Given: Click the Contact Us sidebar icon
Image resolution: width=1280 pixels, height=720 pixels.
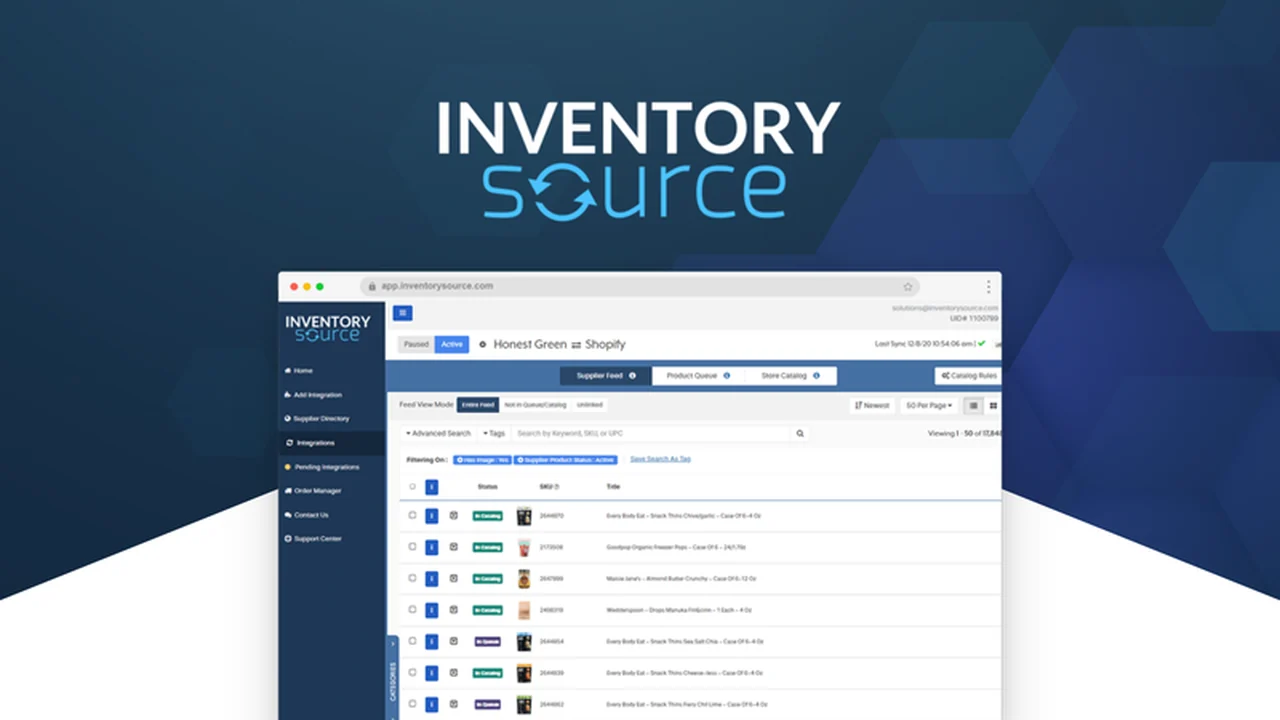Looking at the screenshot, I should tap(286, 515).
